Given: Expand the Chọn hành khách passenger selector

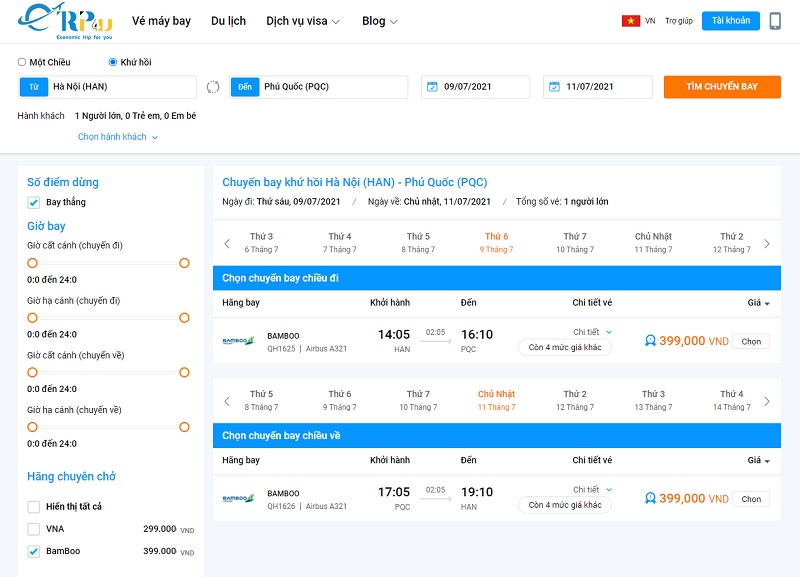Looking at the screenshot, I should 117,137.
